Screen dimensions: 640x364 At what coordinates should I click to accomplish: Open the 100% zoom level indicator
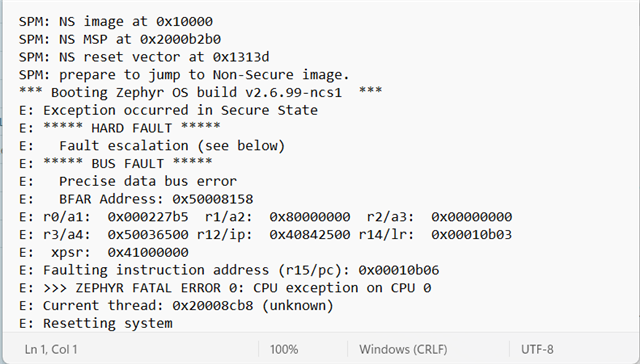click(284, 349)
